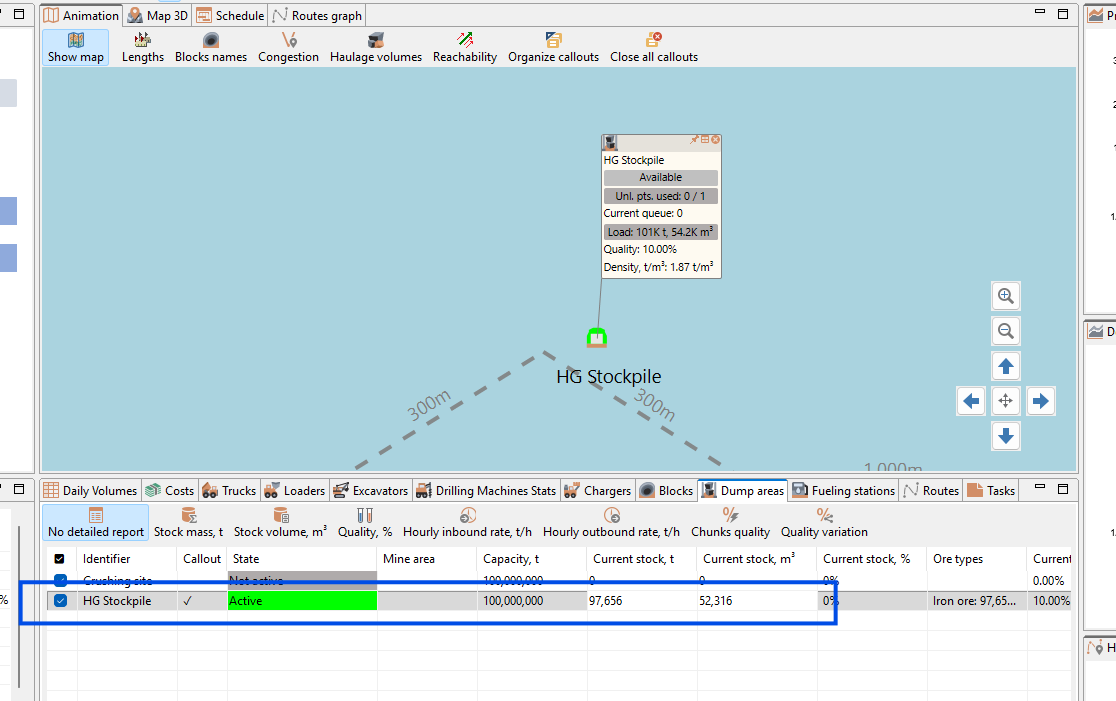Pan the map right
Screen dimensions: 1116x701
(1041, 401)
